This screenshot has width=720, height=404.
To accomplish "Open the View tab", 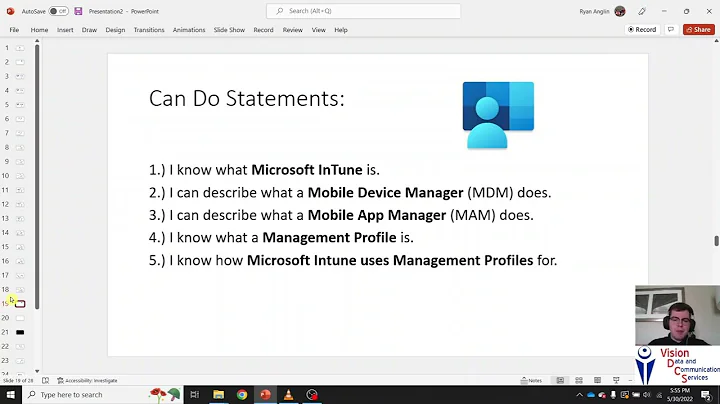I will click(318, 30).
